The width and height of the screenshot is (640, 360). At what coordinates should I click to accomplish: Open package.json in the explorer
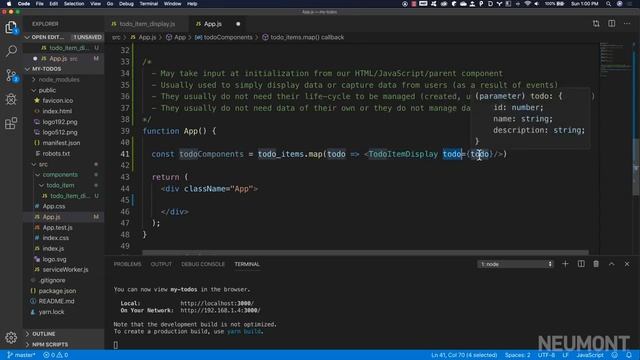[57, 291]
